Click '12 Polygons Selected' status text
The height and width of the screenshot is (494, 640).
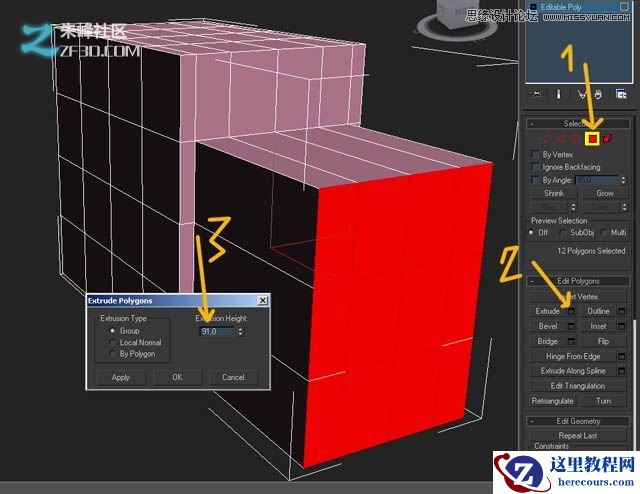[x=591, y=251]
